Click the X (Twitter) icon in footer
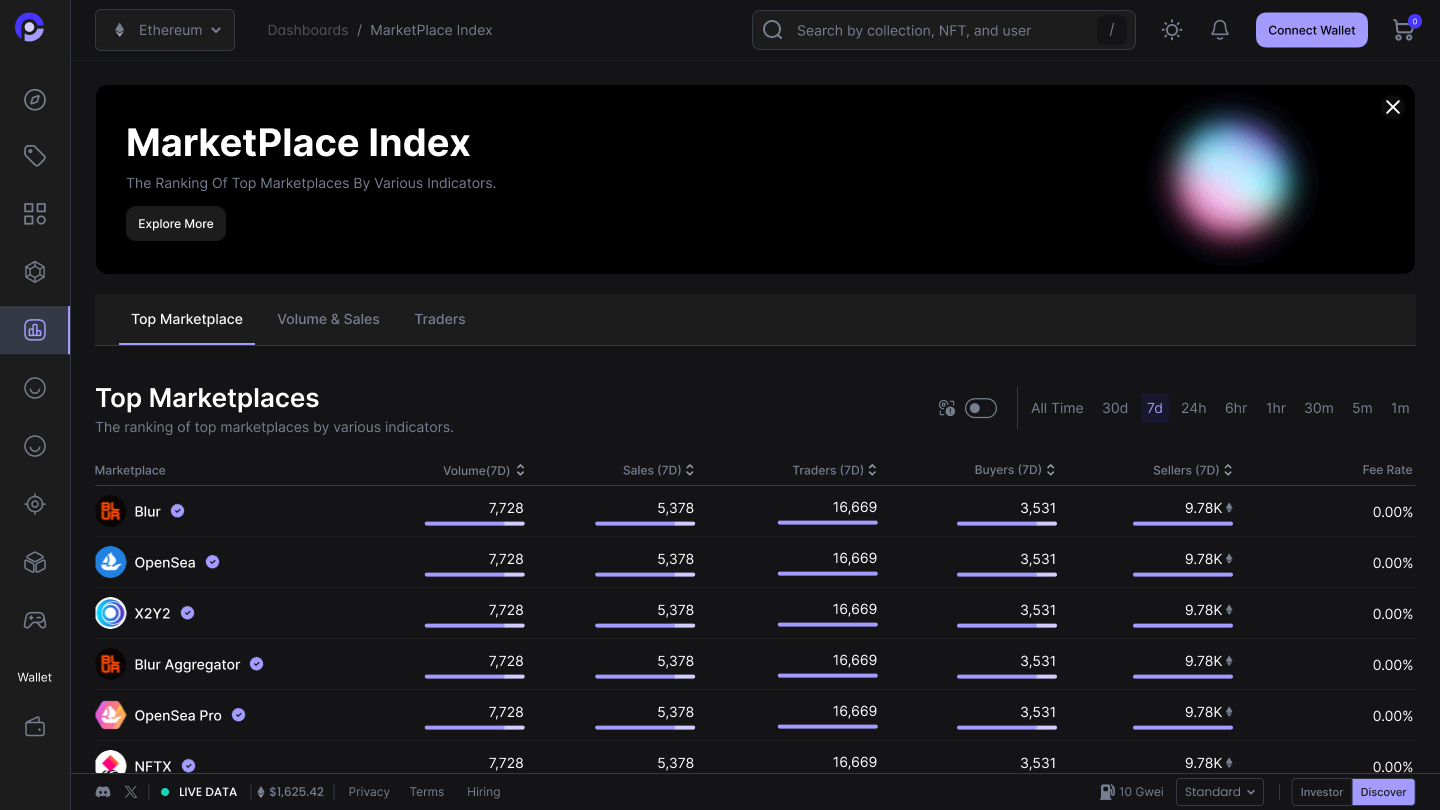The width and height of the screenshot is (1440, 810). pos(131,792)
